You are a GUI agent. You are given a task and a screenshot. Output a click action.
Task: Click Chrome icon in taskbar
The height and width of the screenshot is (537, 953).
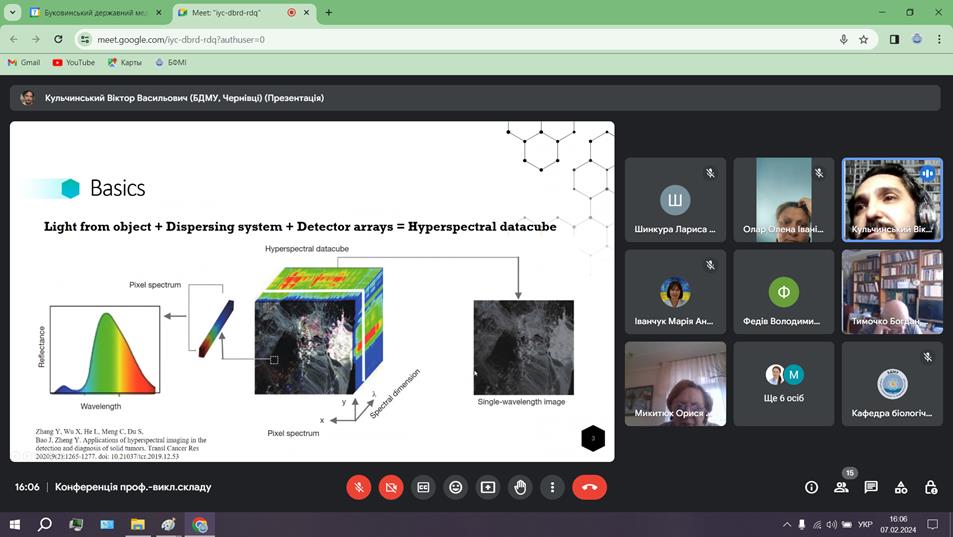pyautogui.click(x=199, y=524)
